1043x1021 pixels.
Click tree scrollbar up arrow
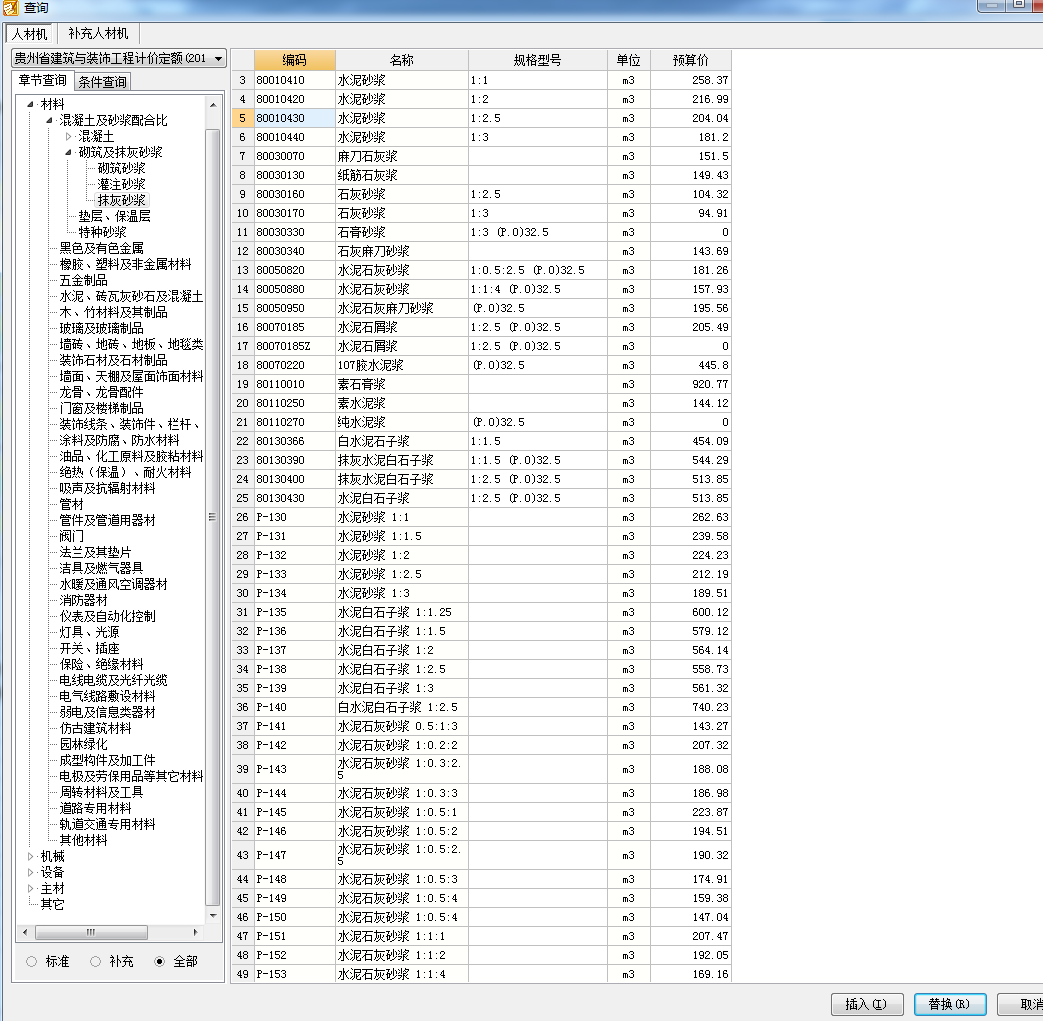(213, 105)
